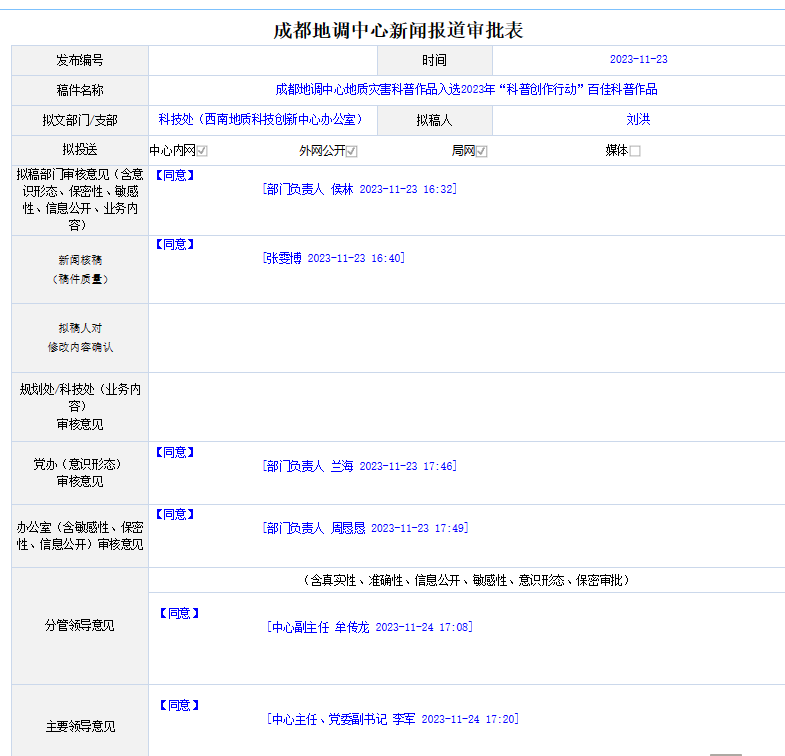
Task: Click 【同意】 in the 主要领导意见 row
Action: (x=180, y=705)
